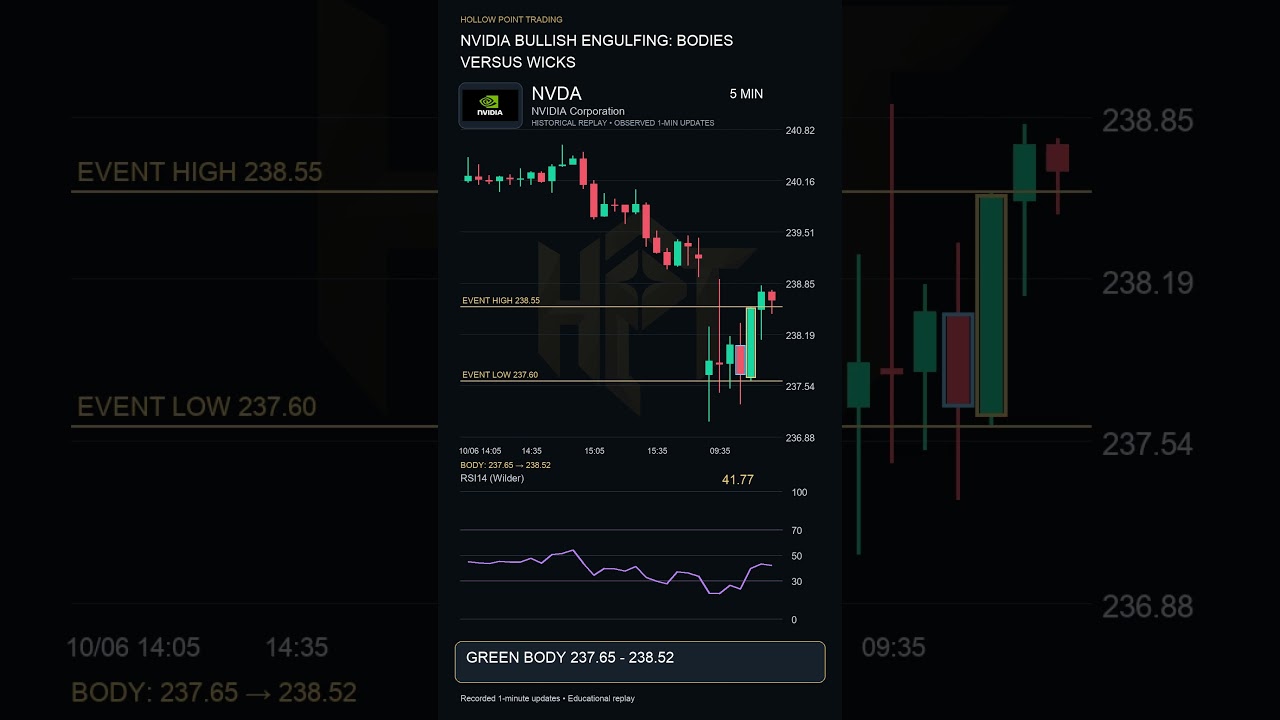This screenshot has width=1280, height=720.
Task: Click the 15:05 time axis label
Action: pos(594,451)
